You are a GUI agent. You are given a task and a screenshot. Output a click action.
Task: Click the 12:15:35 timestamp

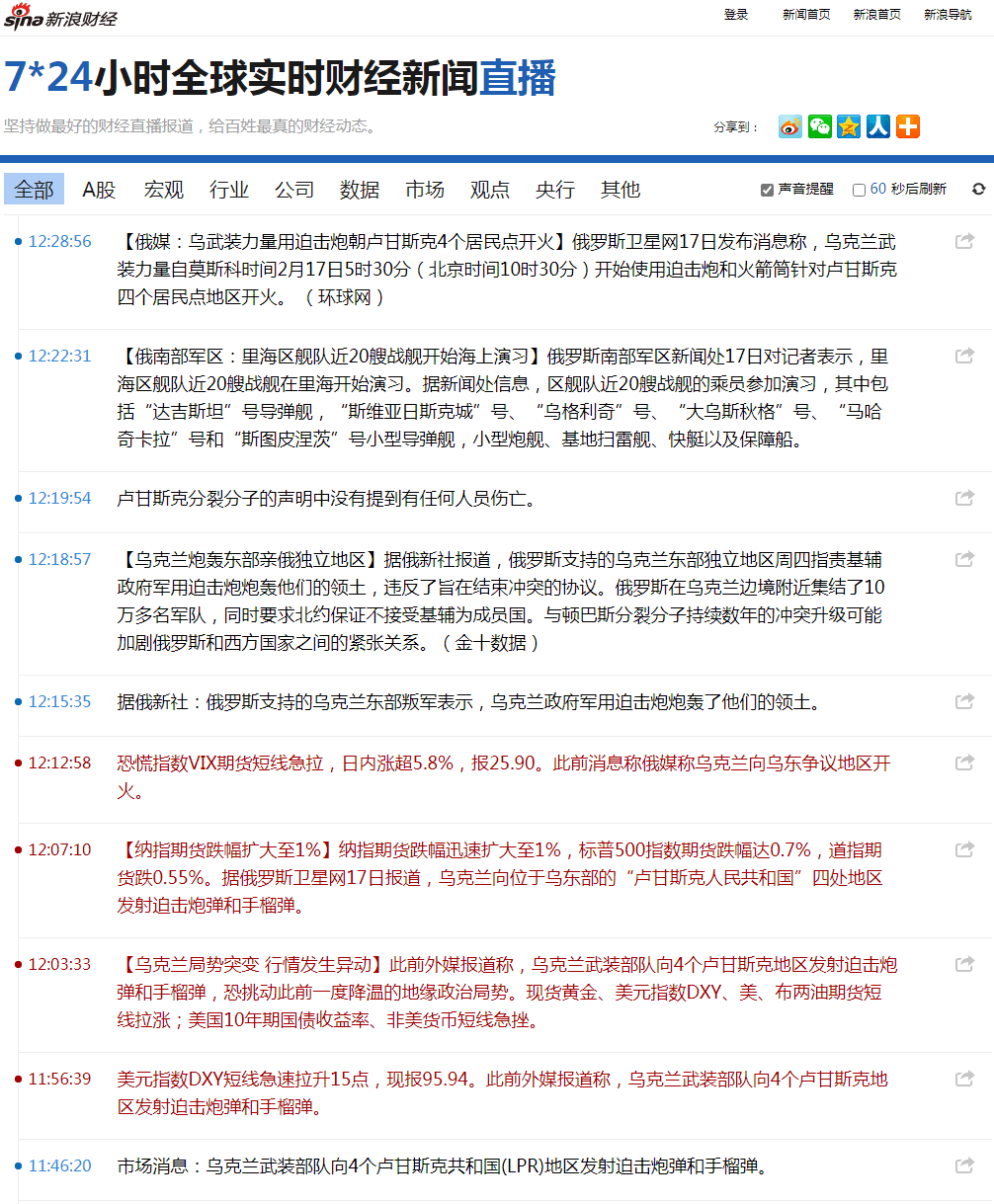pos(59,701)
